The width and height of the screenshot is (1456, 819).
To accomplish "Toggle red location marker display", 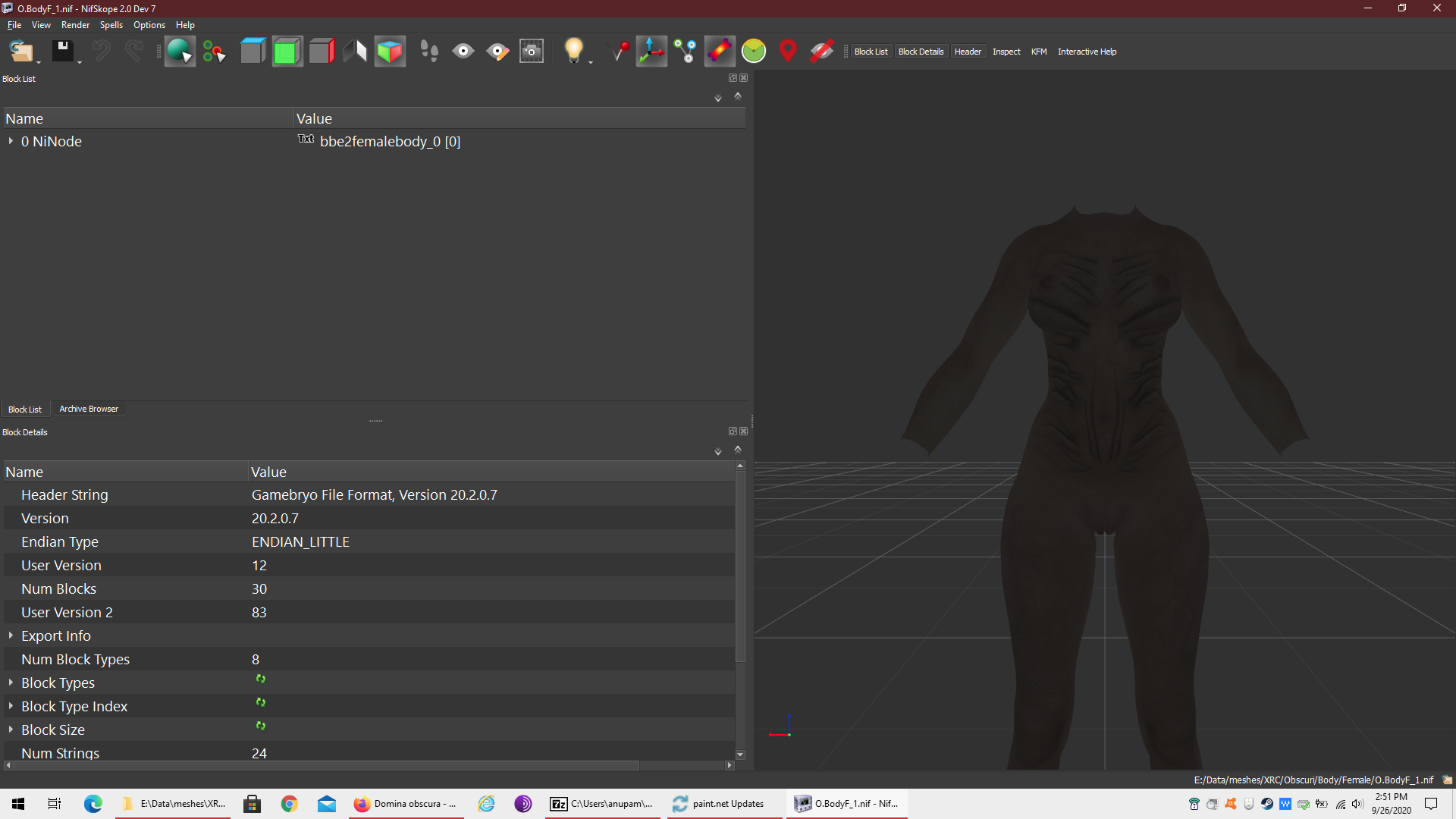I will pos(788,52).
